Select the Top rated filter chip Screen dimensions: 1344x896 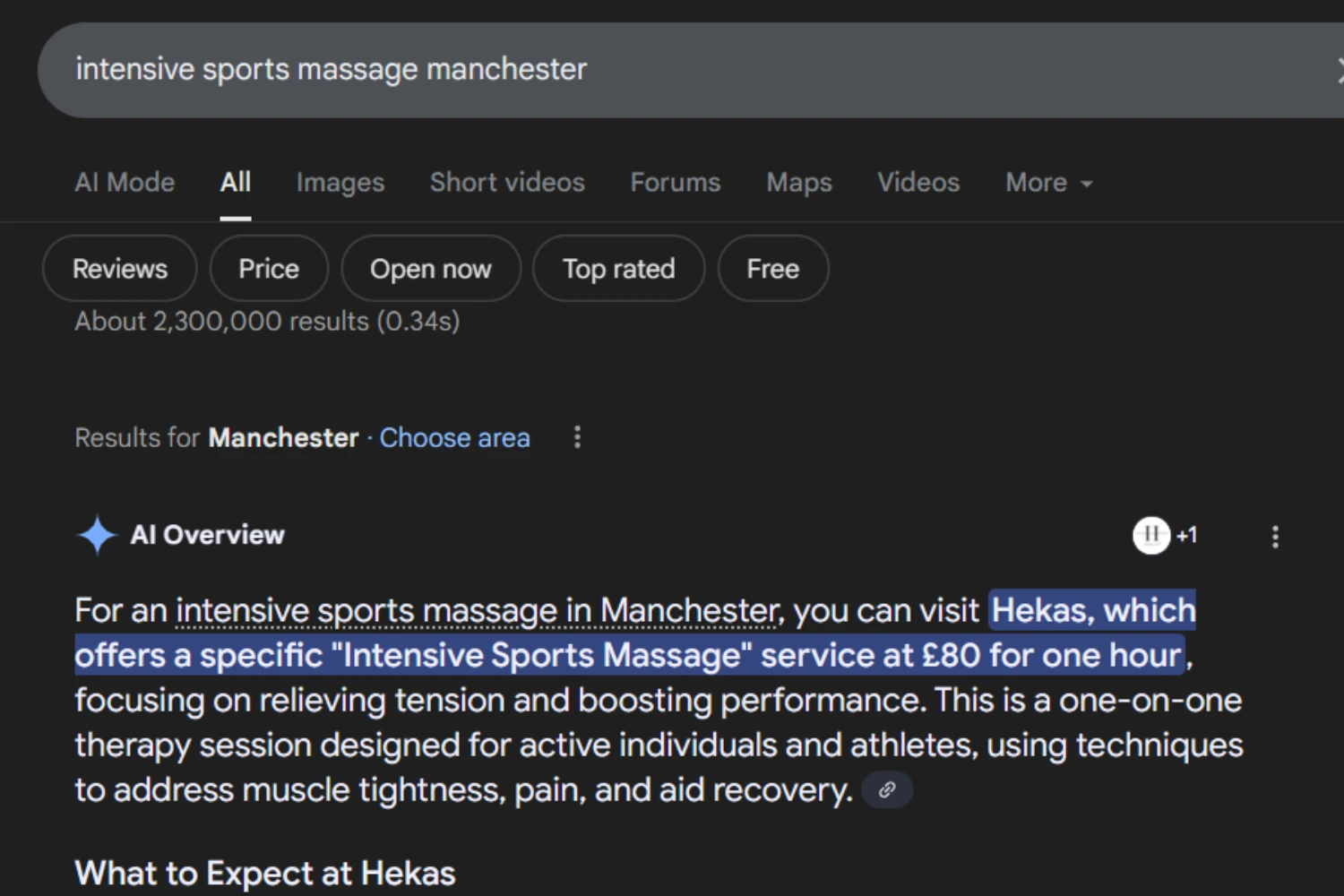pyautogui.click(x=619, y=269)
